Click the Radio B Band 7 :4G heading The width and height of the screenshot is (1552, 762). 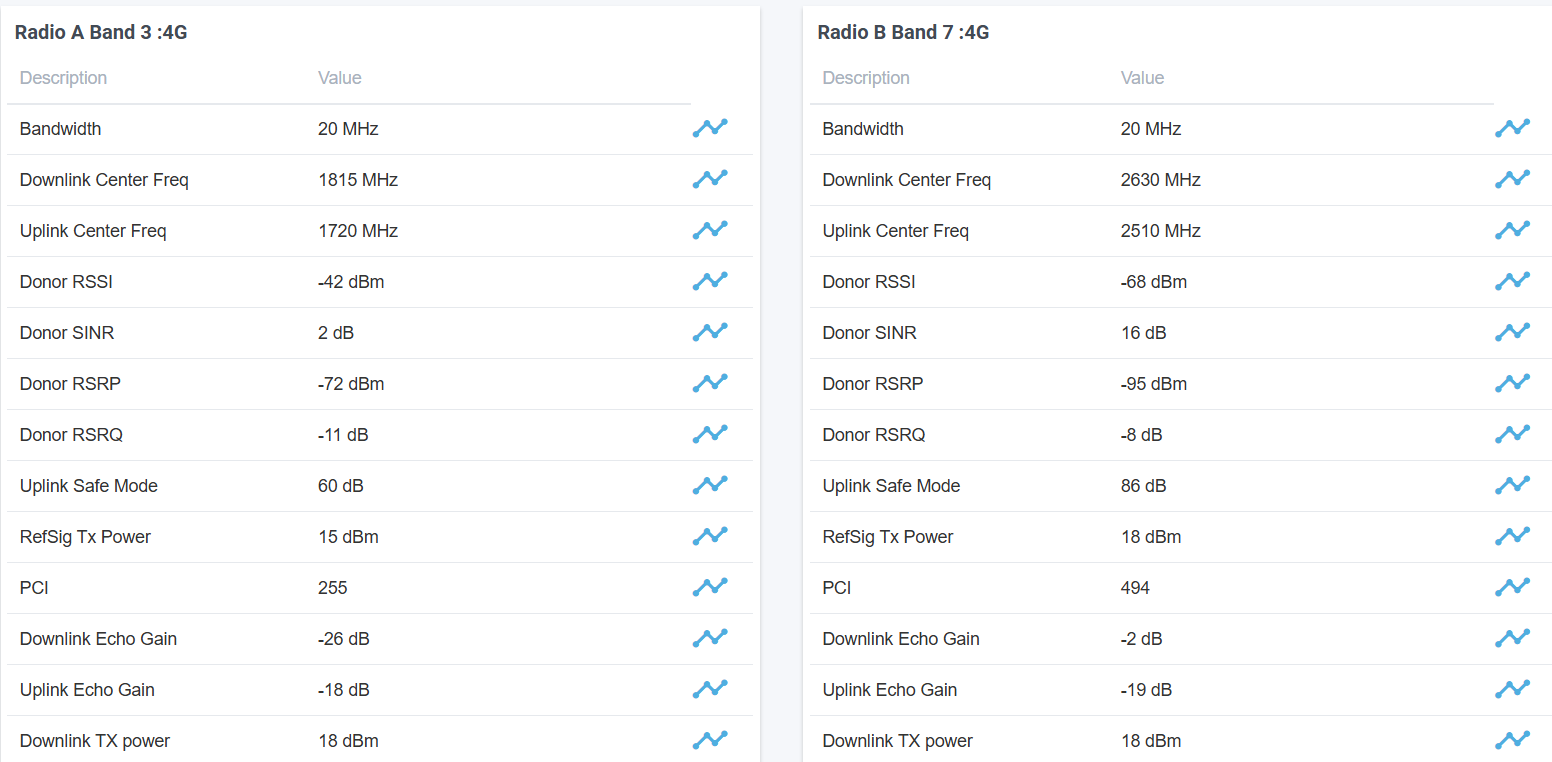coord(903,32)
